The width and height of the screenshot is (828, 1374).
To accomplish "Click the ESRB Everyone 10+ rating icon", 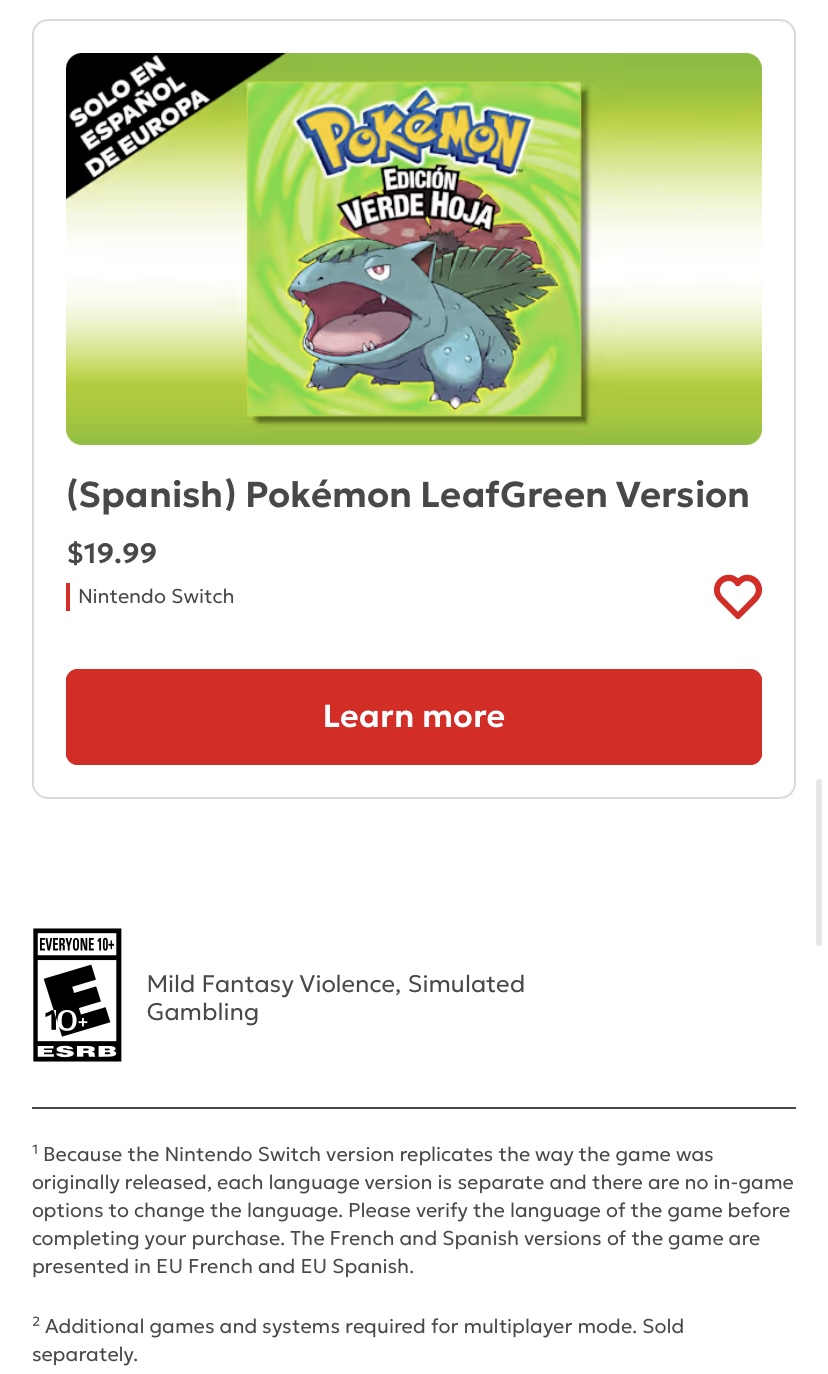I will point(77,995).
